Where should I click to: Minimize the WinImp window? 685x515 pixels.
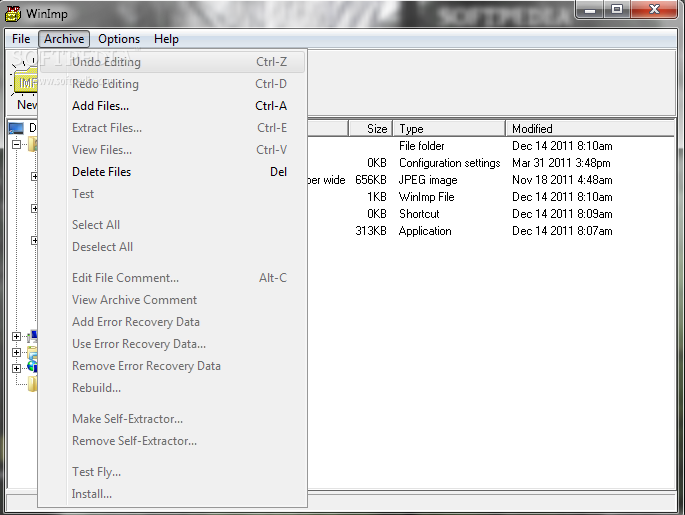click(x=590, y=10)
